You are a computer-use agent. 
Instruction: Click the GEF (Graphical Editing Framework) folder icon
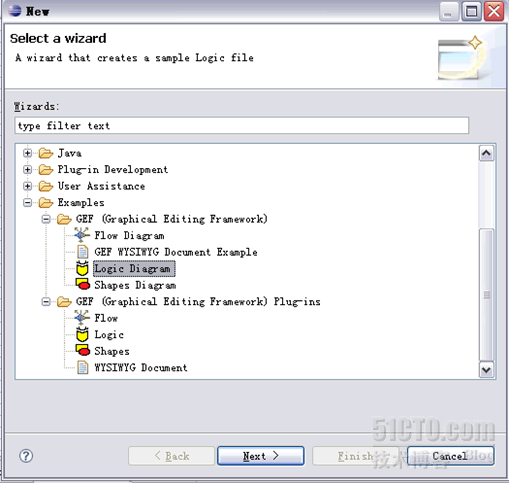(x=64, y=219)
